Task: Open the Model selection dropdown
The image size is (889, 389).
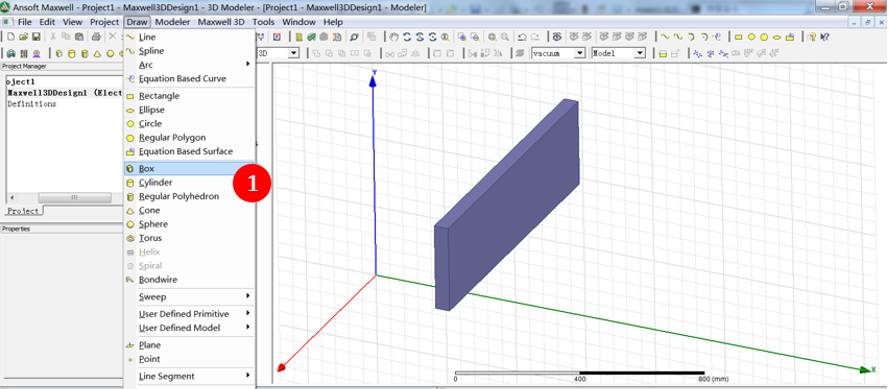Action: coord(619,53)
